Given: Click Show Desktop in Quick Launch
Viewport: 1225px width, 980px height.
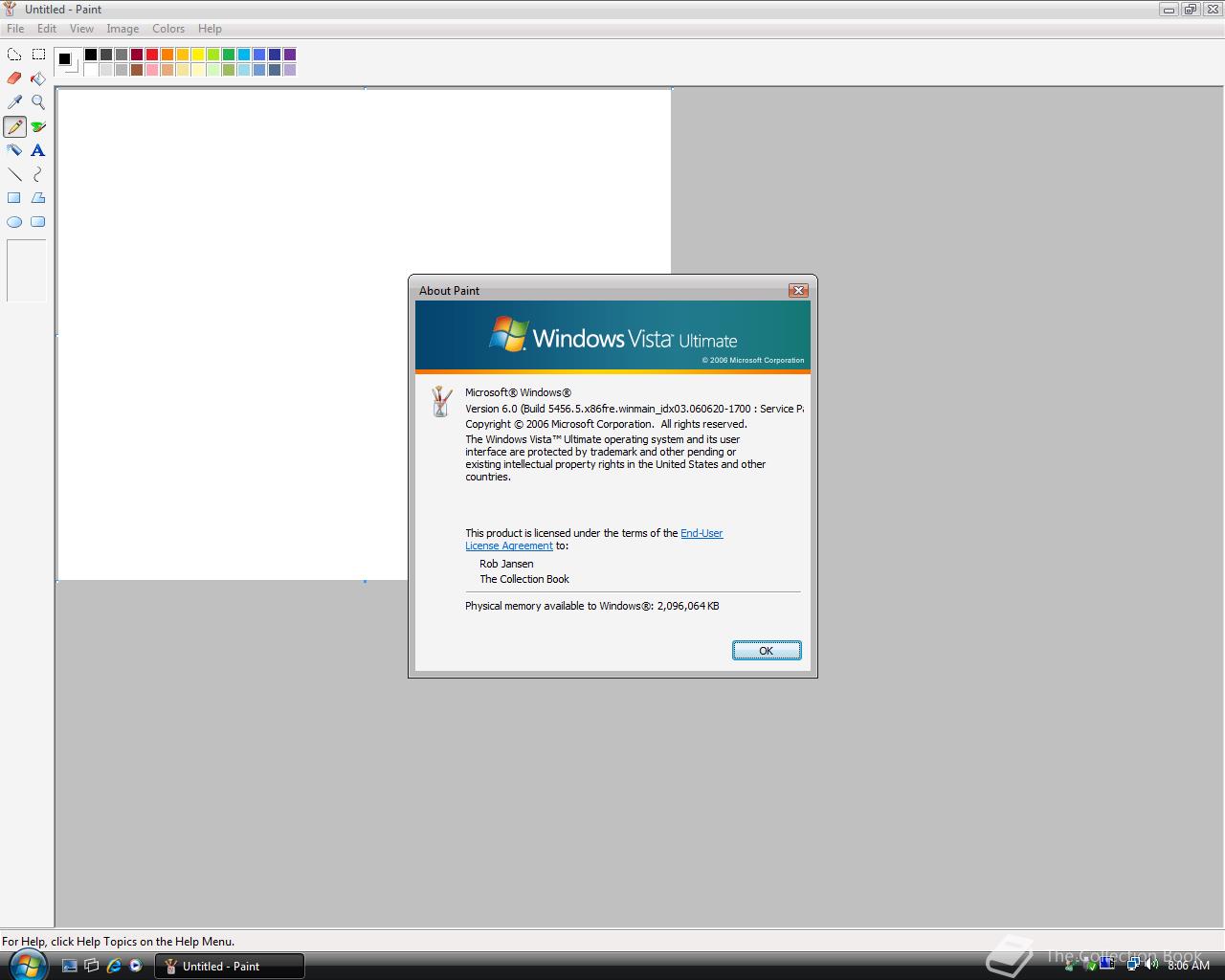Looking at the screenshot, I should (x=69, y=966).
